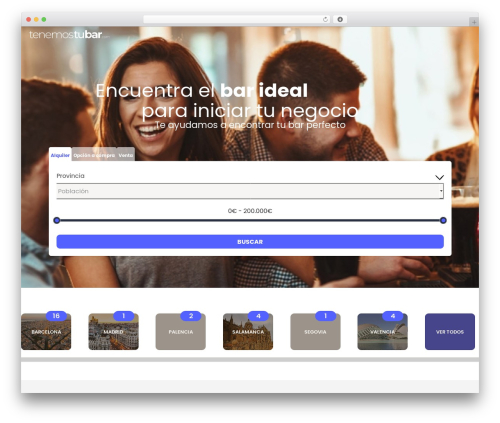The height and width of the screenshot is (423, 500).
Task: Open the Palencia city card
Action: coord(181,332)
